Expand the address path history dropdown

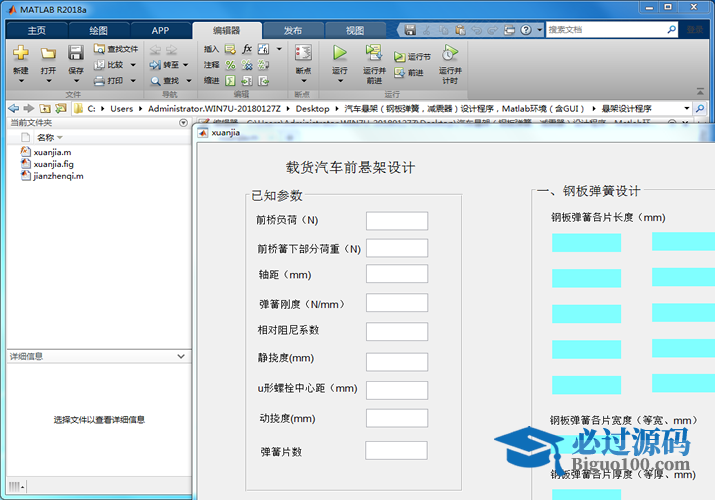click(686, 108)
